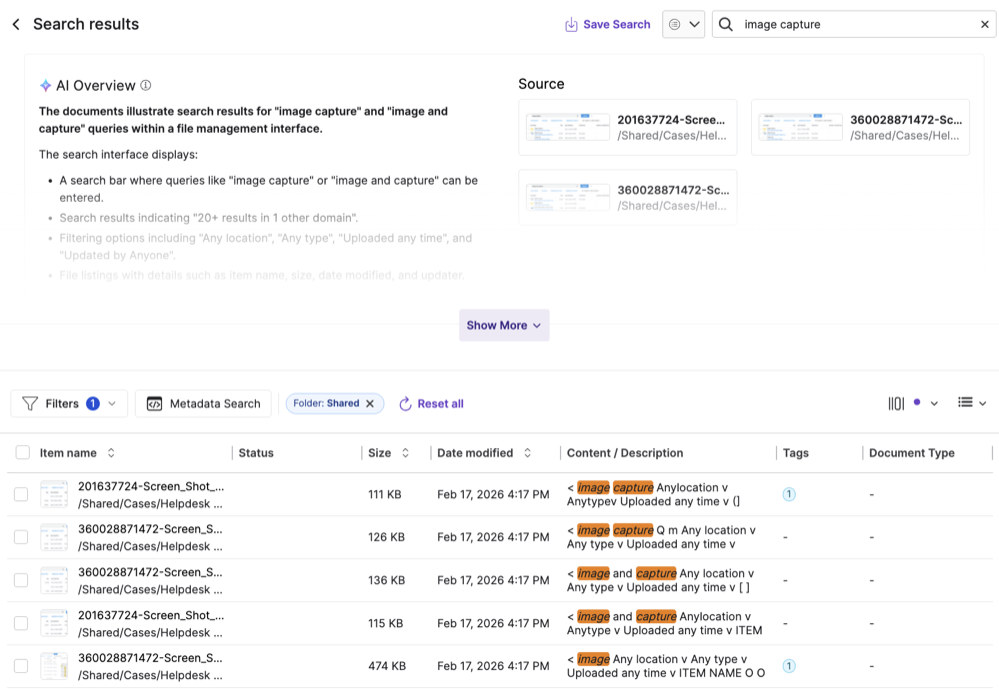The image size is (999, 692).
Task: Select the first 201637724-Screen_Shot row checkbox
Action: [x=21, y=494]
